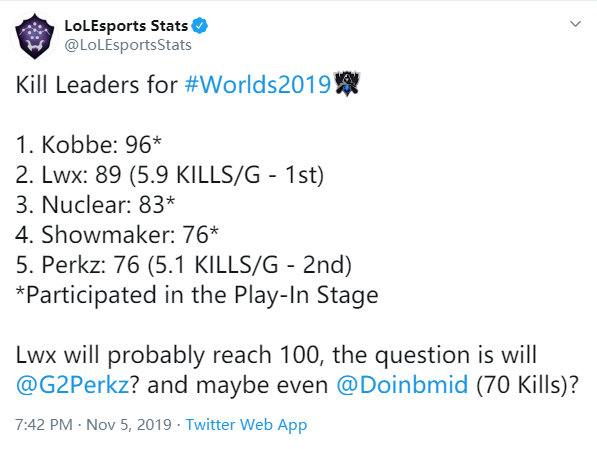Screen dimensions: 597x449
Task: Click the 'Showmaker: 76*' line of text
Action: click(x=117, y=235)
